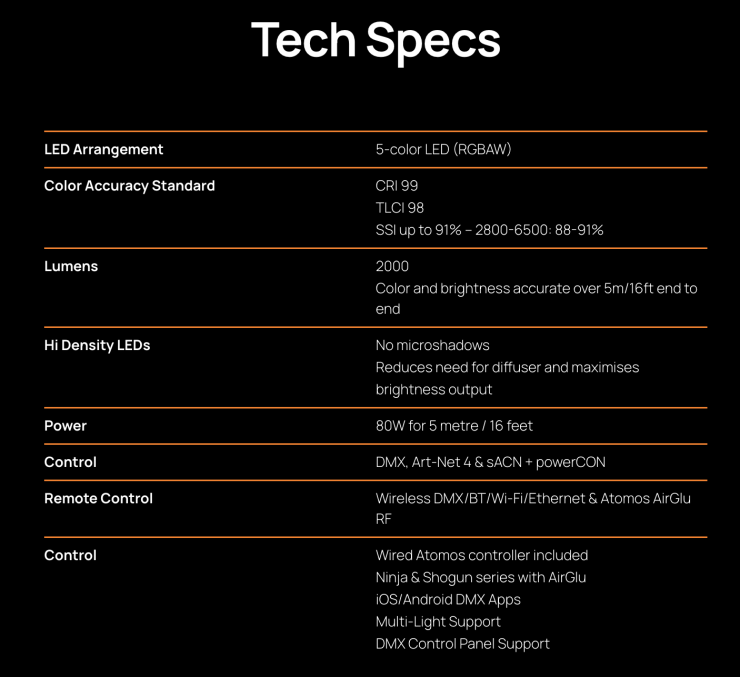Click the DMX, Art-Net 4 & sACN value
The width and height of the screenshot is (740, 677).
[490, 462]
